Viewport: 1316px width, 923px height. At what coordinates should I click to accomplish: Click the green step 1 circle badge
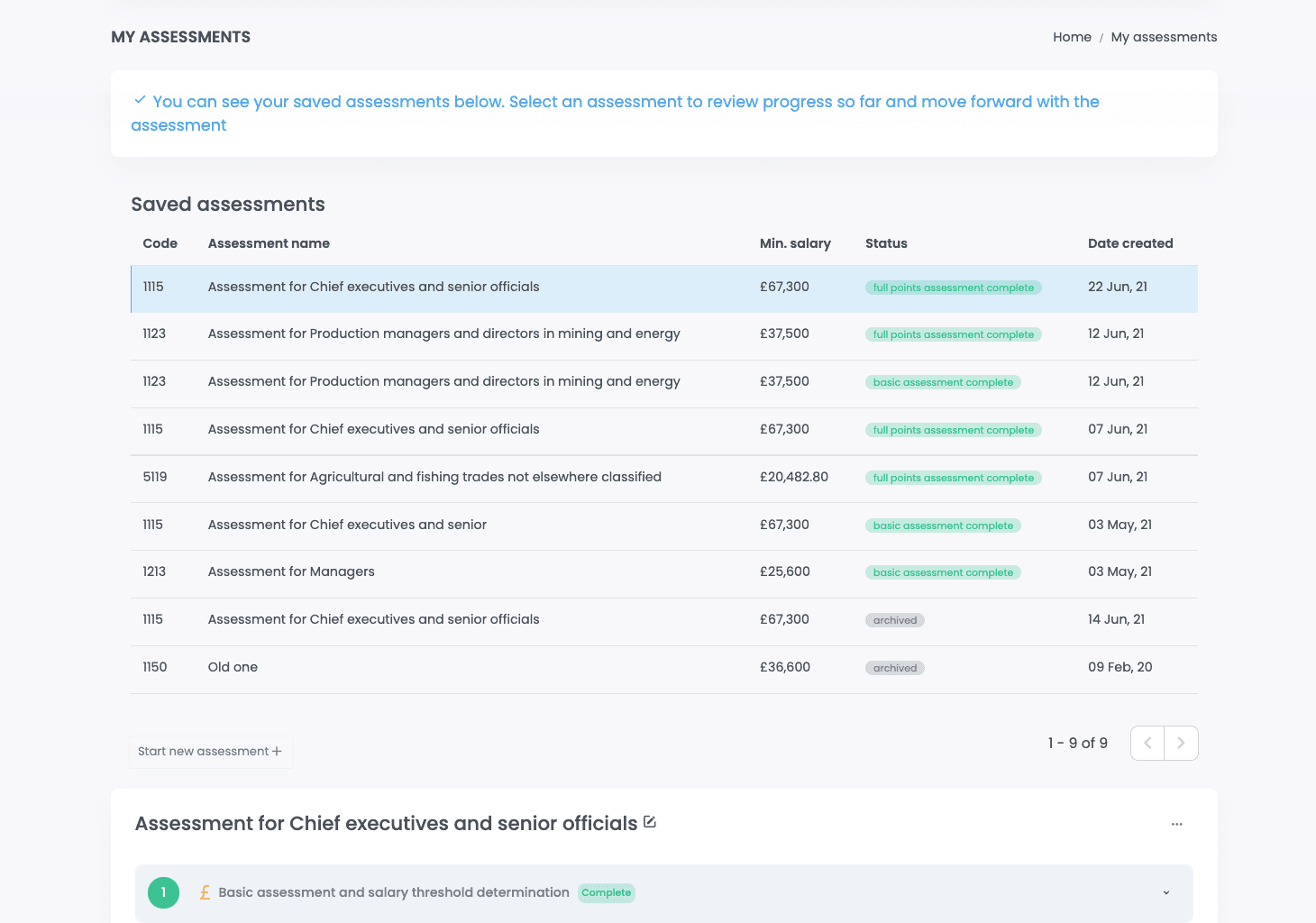pyautogui.click(x=163, y=892)
